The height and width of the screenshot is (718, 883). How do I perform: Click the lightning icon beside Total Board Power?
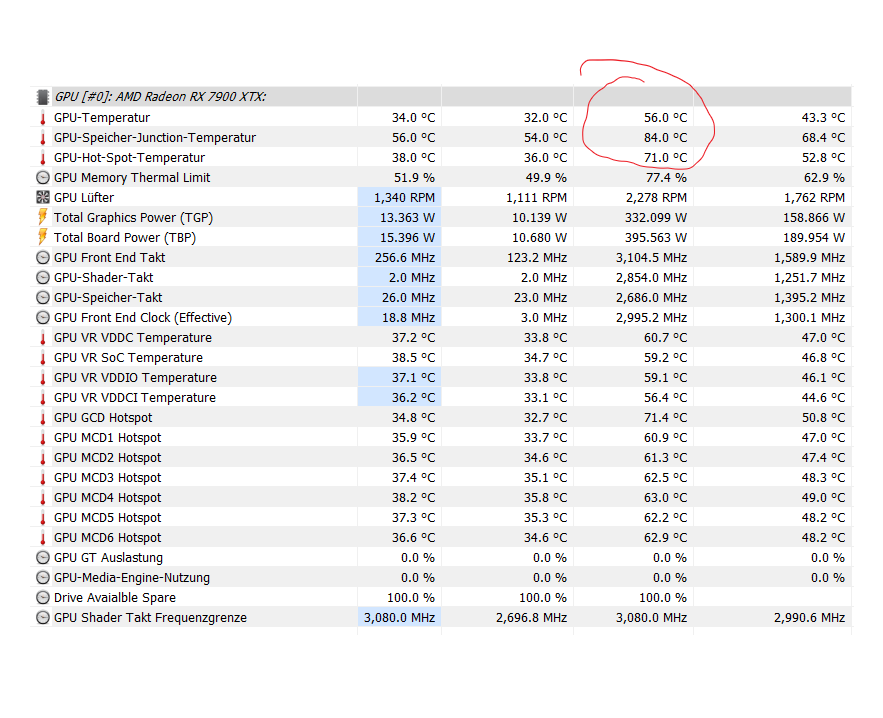pos(42,237)
